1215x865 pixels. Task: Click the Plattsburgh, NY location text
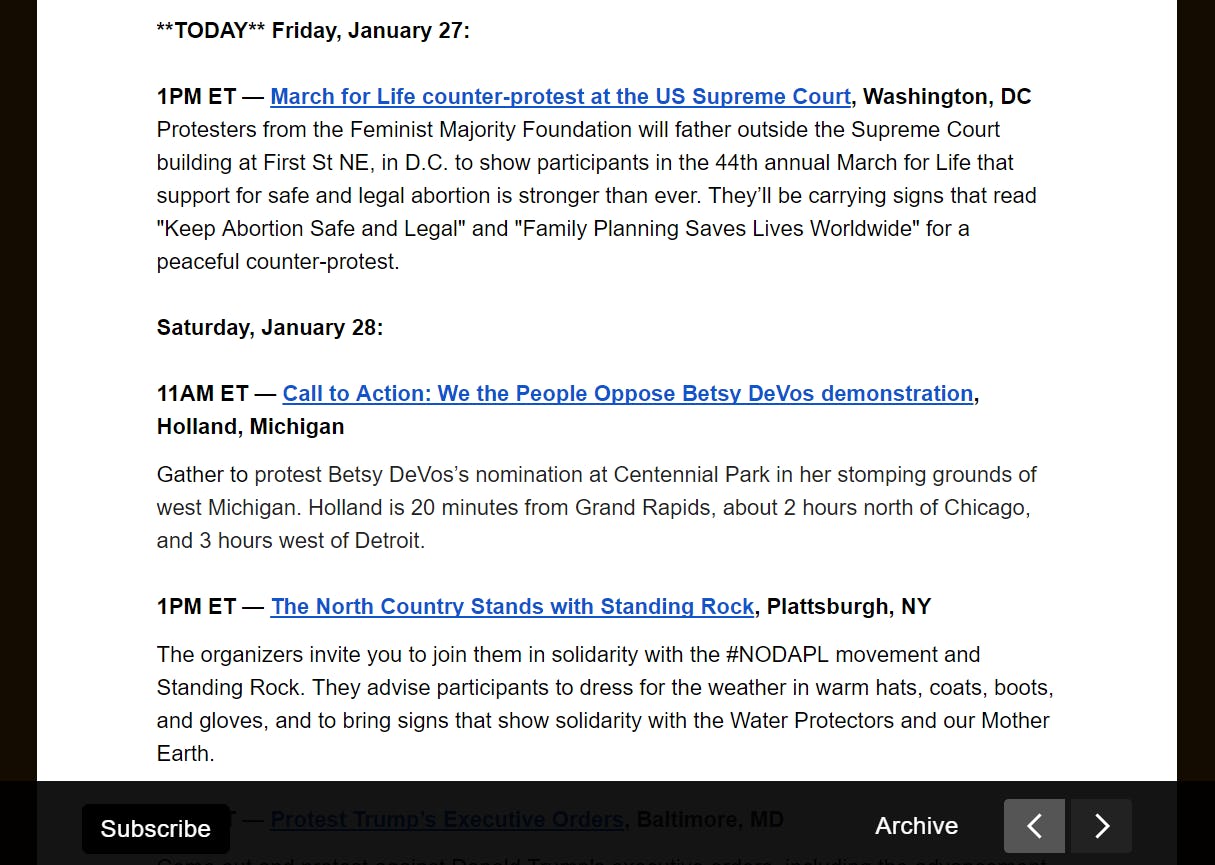click(849, 607)
